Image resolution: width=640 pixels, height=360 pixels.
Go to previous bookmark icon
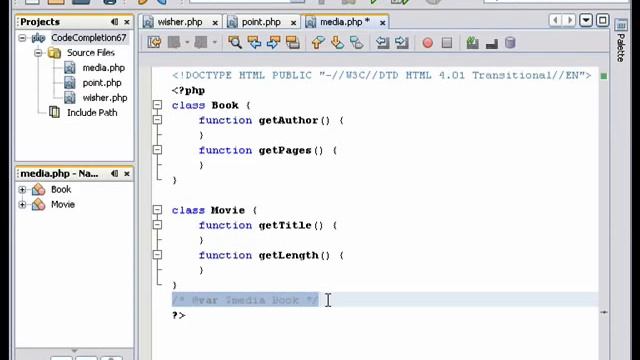(x=318, y=42)
